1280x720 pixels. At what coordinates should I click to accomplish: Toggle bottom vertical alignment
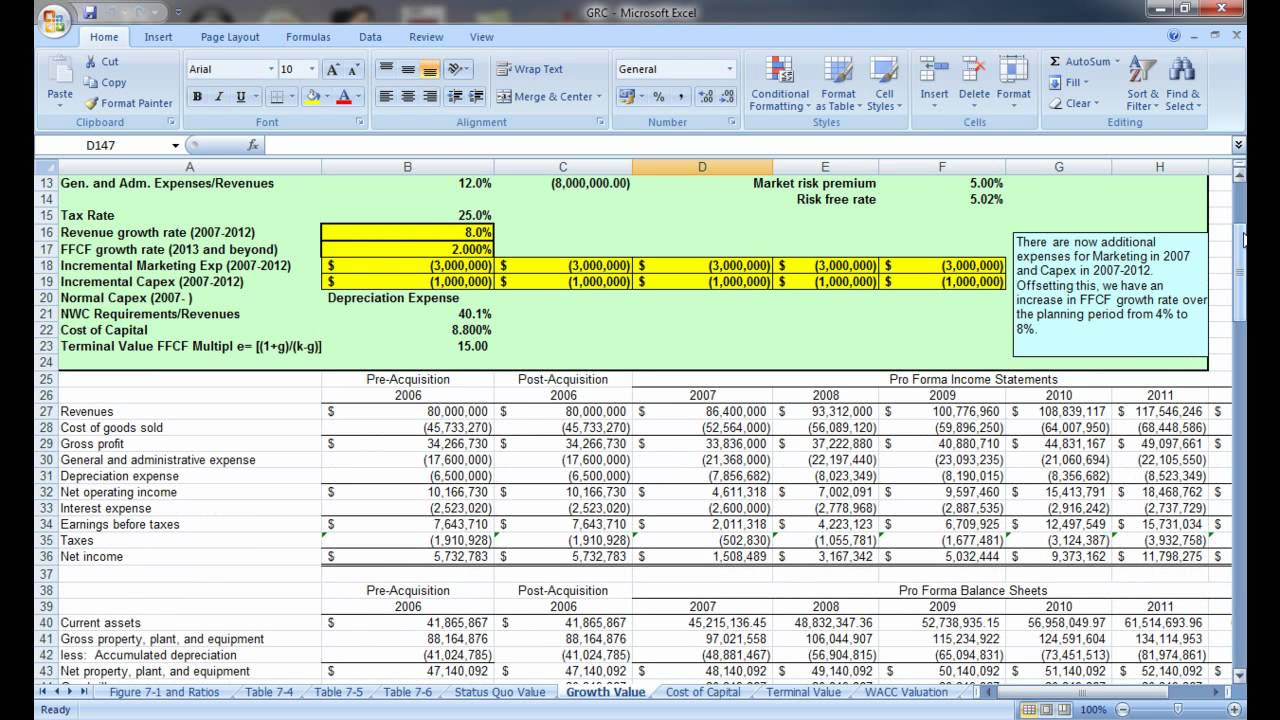[430, 69]
